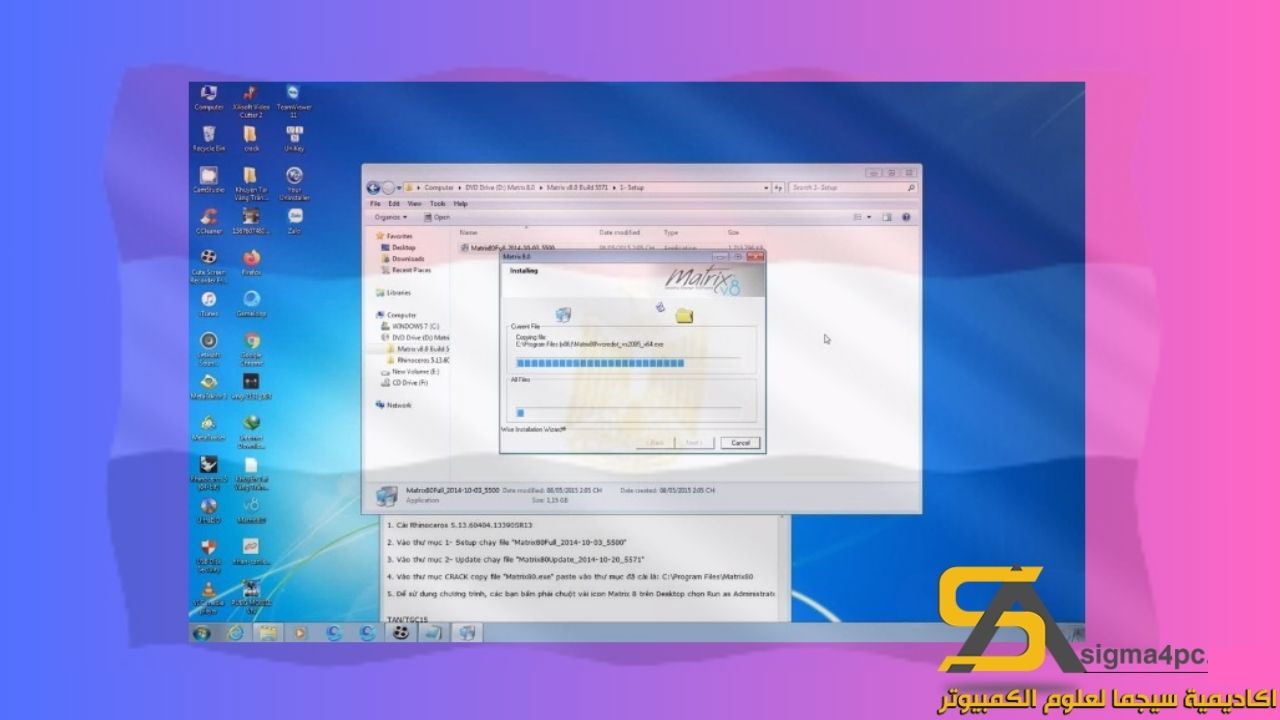Open iTunes desktop shortcut

pyautogui.click(x=209, y=304)
